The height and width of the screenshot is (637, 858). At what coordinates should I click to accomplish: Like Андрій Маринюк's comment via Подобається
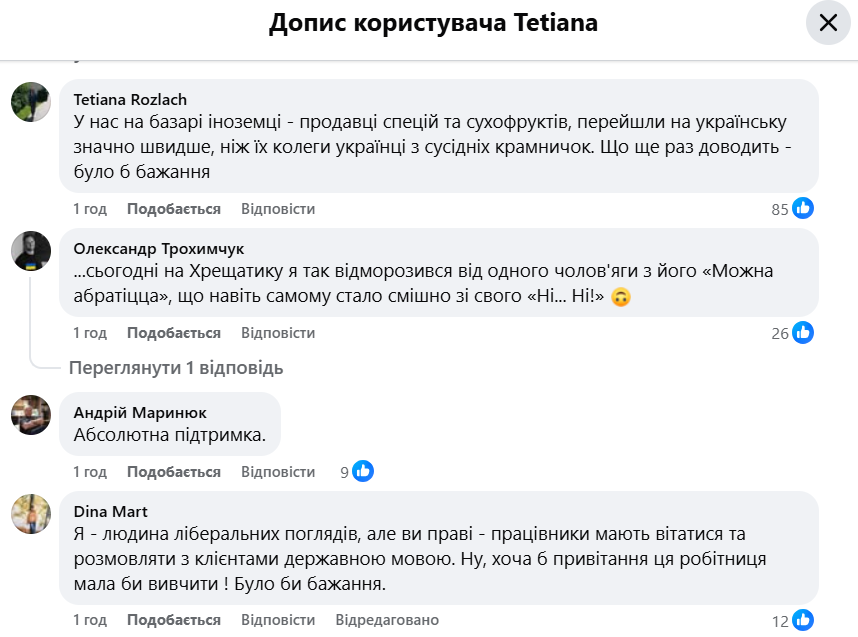[x=174, y=472]
